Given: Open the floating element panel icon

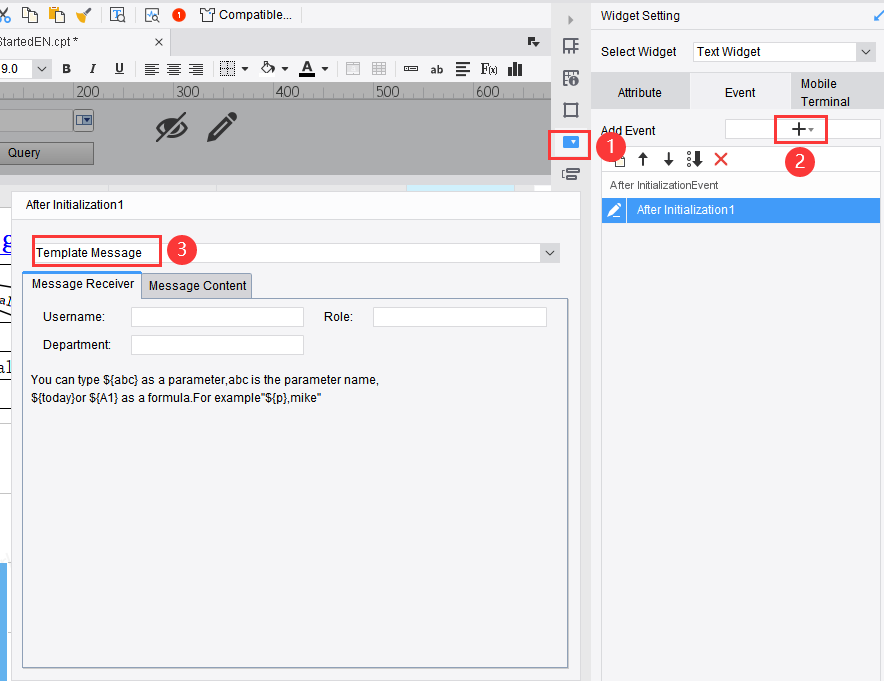Looking at the screenshot, I should (x=571, y=109).
